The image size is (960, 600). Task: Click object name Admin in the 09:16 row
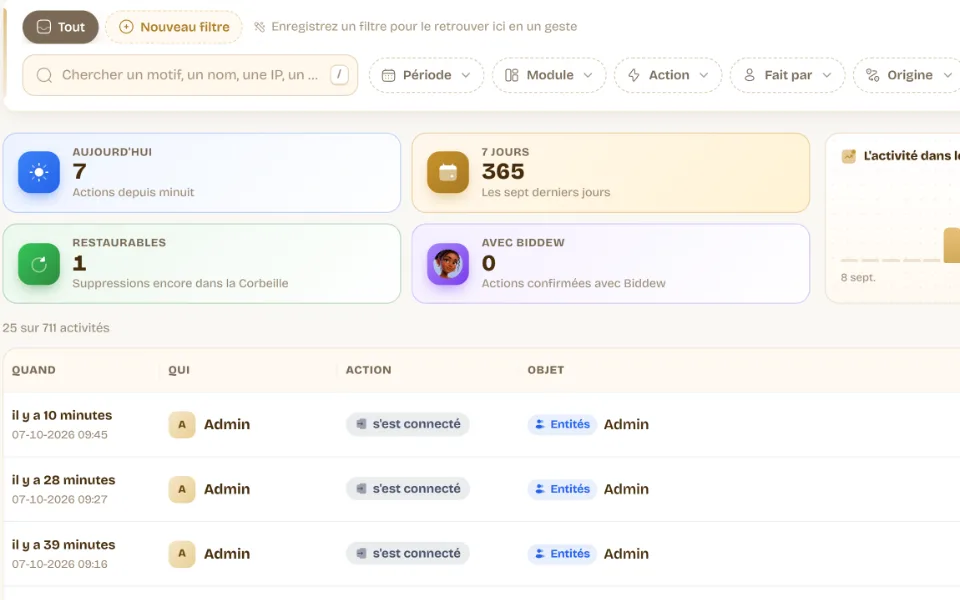click(626, 553)
